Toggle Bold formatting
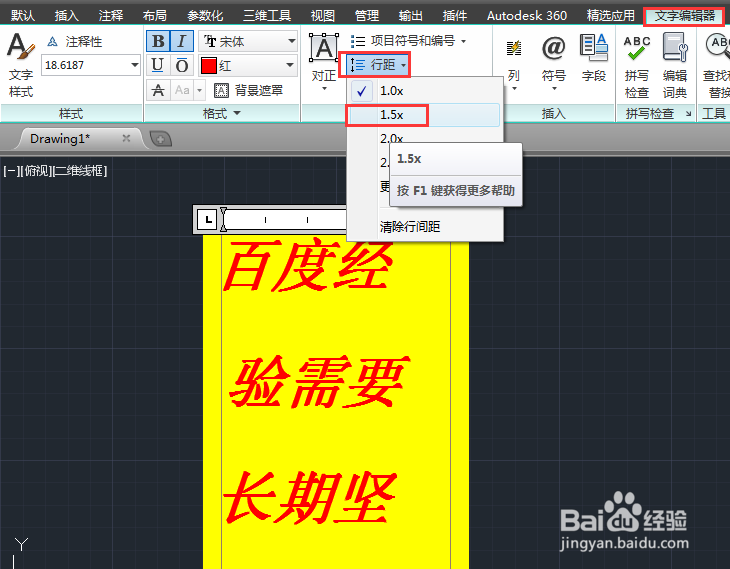The width and height of the screenshot is (730, 569). (158, 41)
